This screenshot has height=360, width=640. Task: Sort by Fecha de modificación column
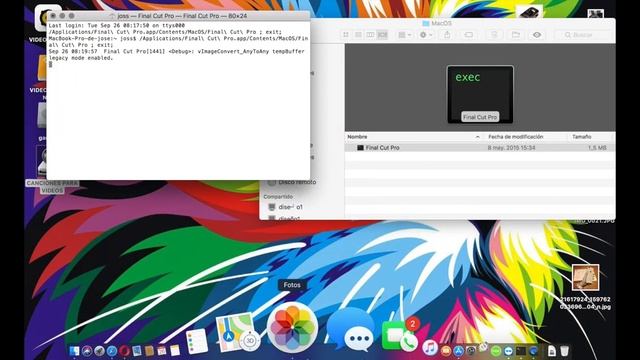pyautogui.click(x=516, y=137)
